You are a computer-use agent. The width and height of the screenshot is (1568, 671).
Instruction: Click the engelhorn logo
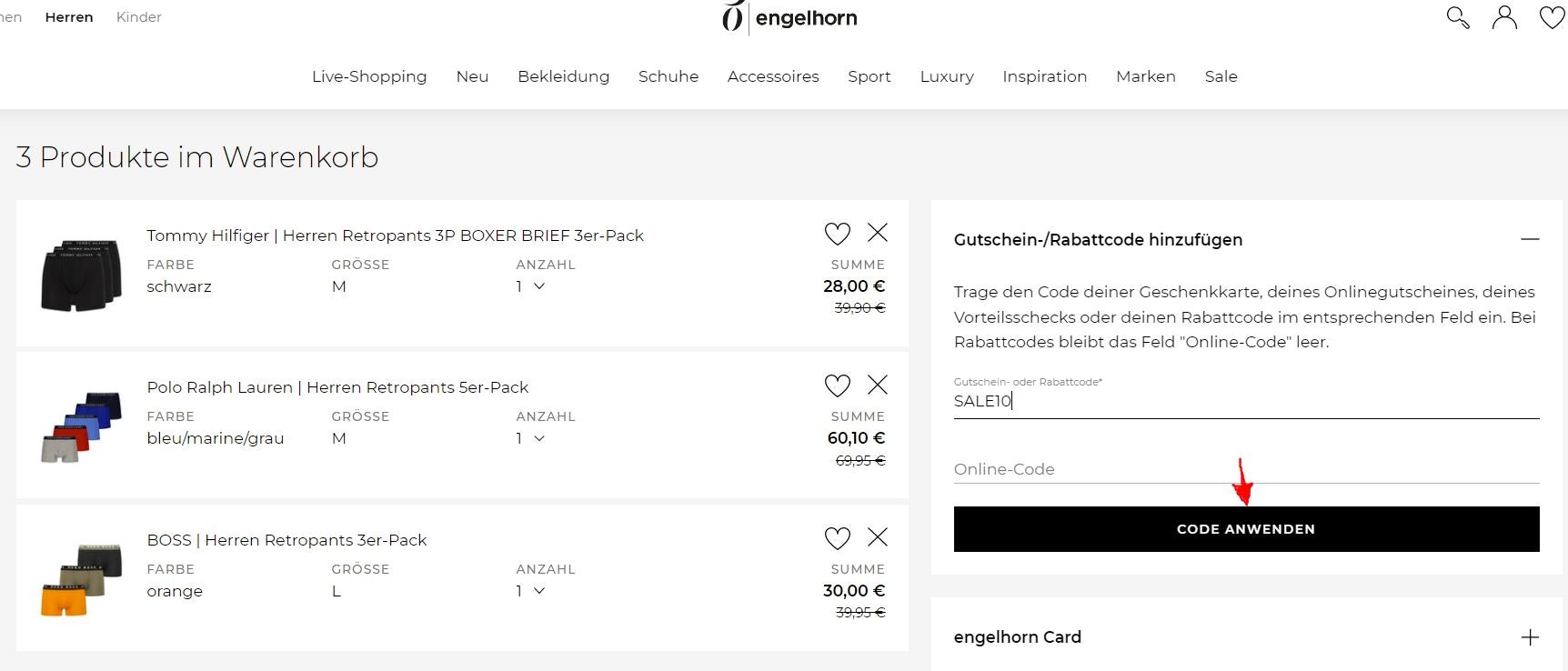coord(790,17)
